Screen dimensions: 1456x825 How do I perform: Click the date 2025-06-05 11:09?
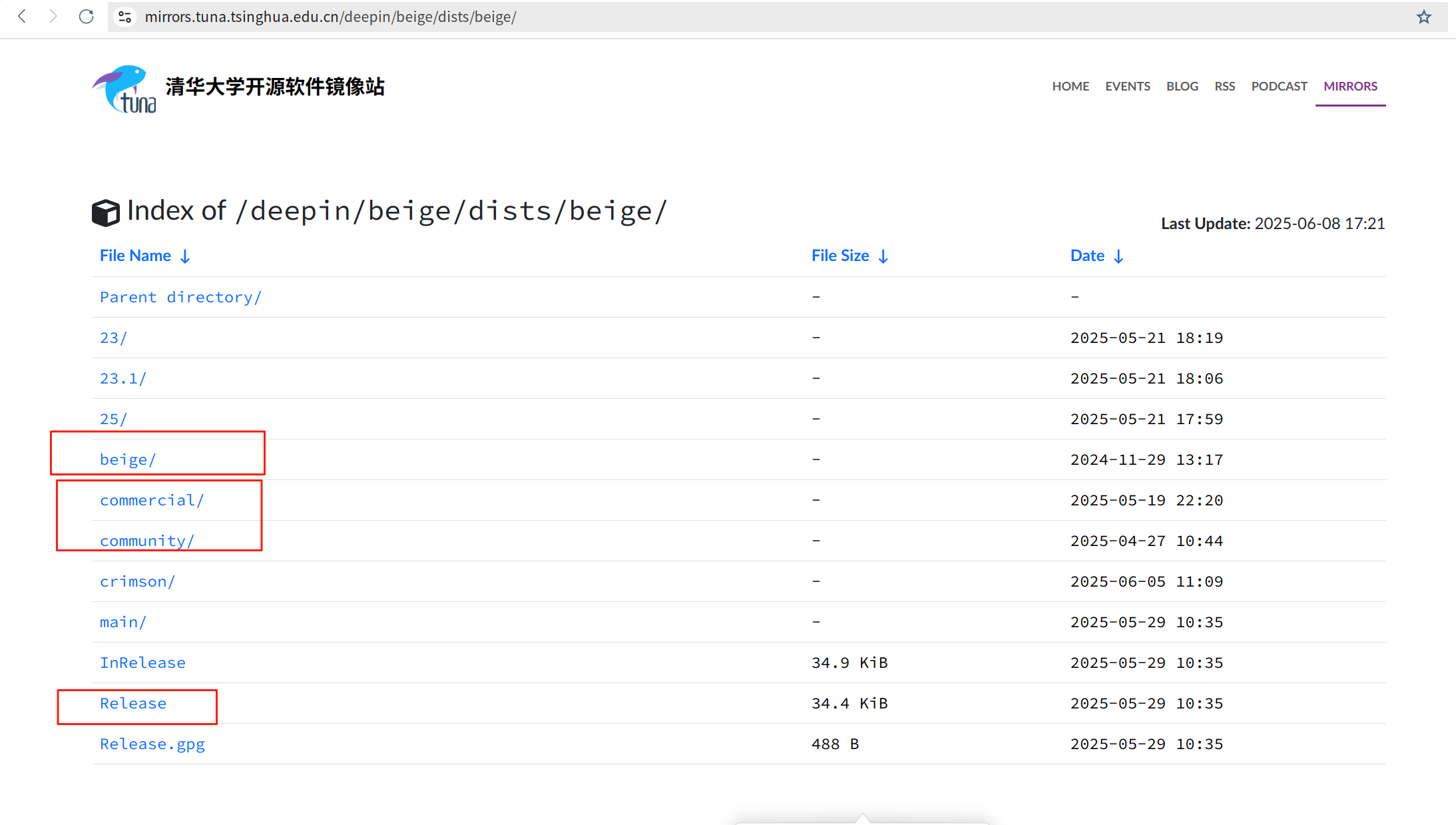(1146, 581)
